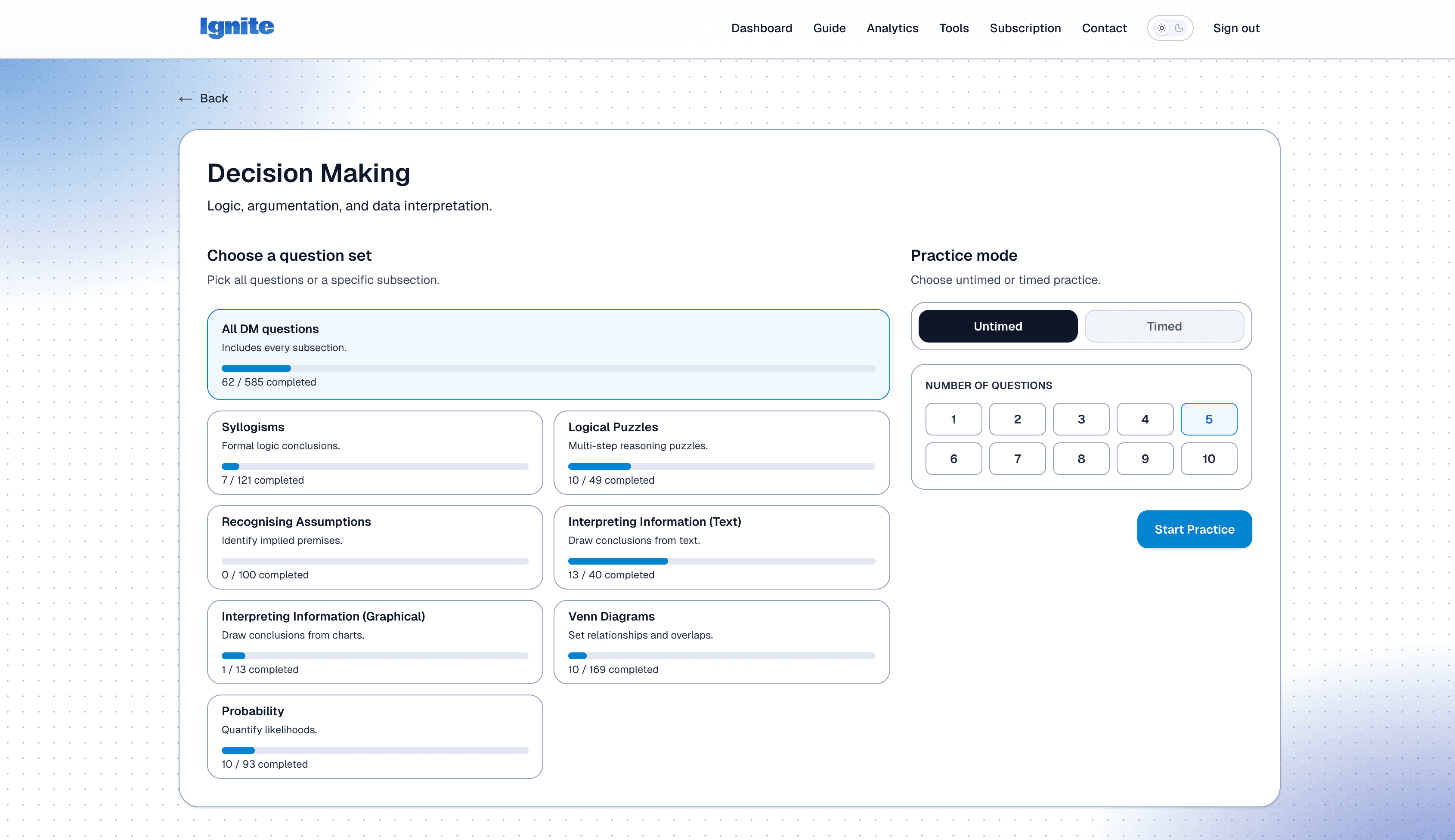1455x840 pixels.
Task: Switch to dark theme moon icon
Action: click(1179, 28)
